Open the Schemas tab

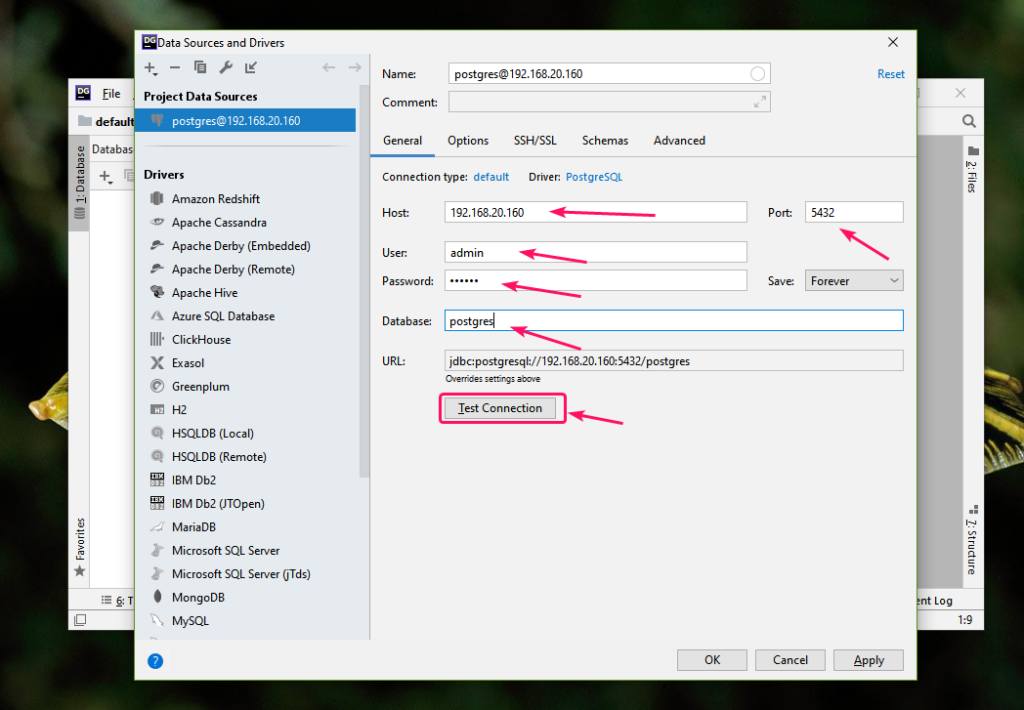click(604, 140)
